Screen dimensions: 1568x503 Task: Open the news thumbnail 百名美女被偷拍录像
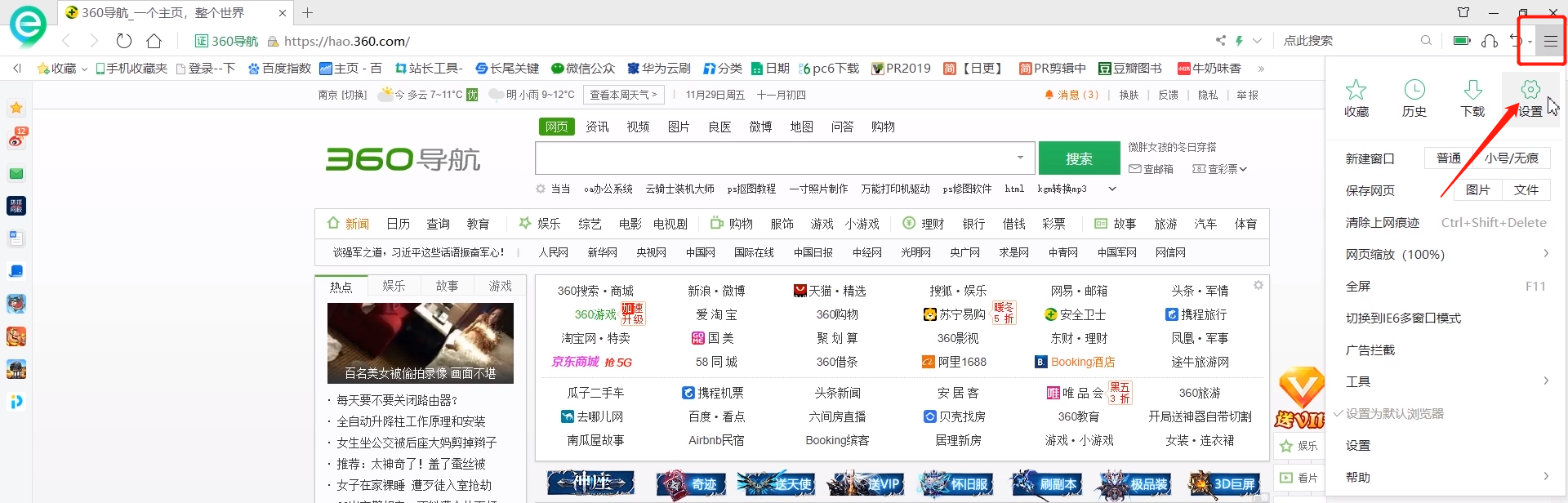[421, 343]
